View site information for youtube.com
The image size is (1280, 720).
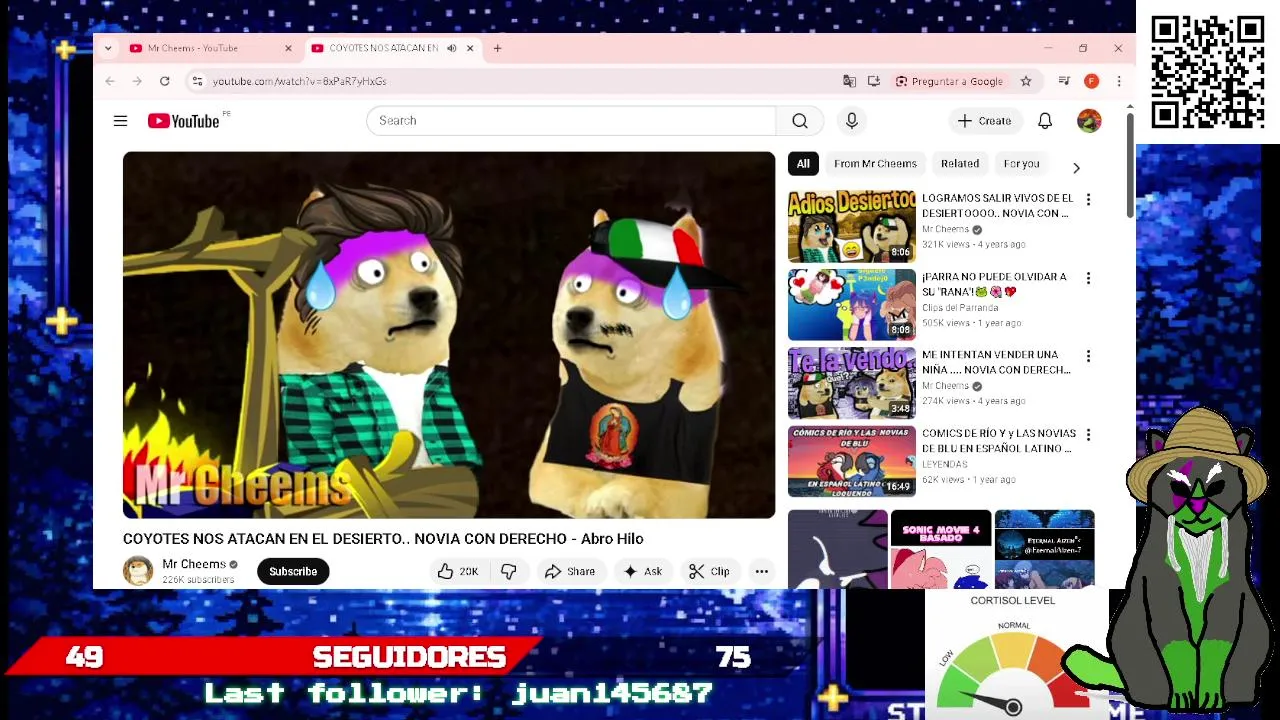click(x=197, y=81)
